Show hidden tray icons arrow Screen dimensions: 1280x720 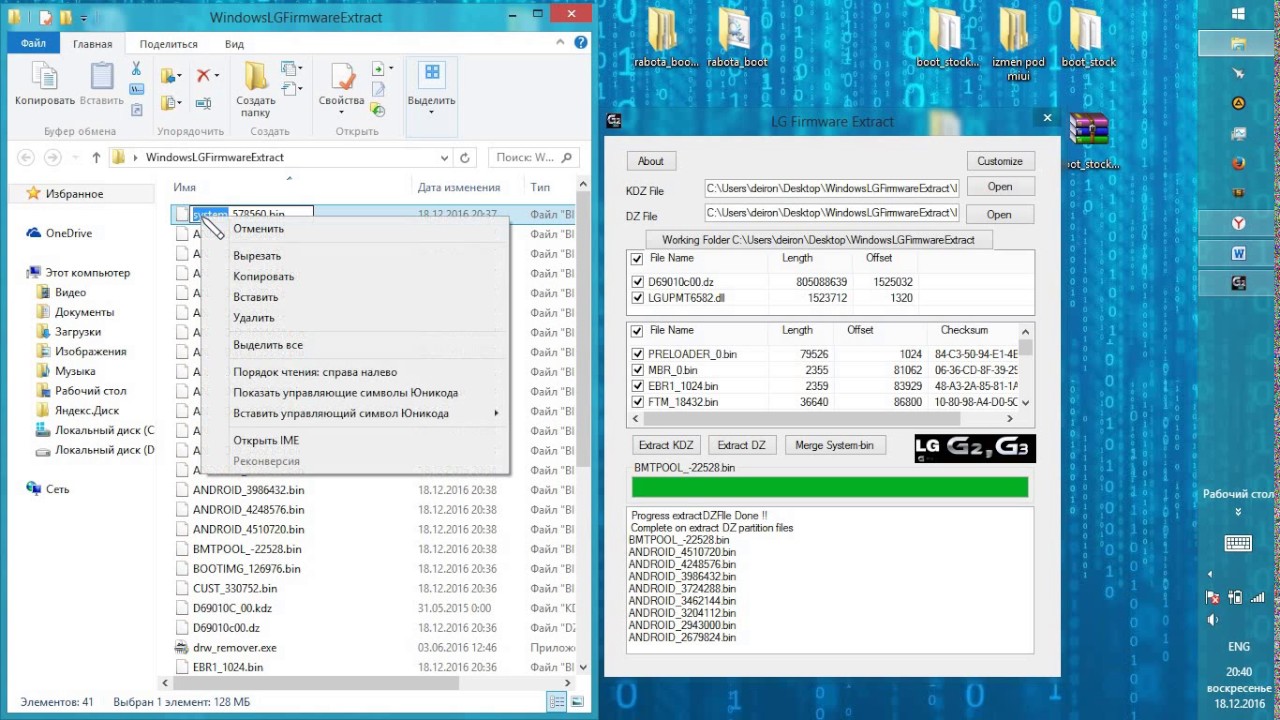point(1210,574)
